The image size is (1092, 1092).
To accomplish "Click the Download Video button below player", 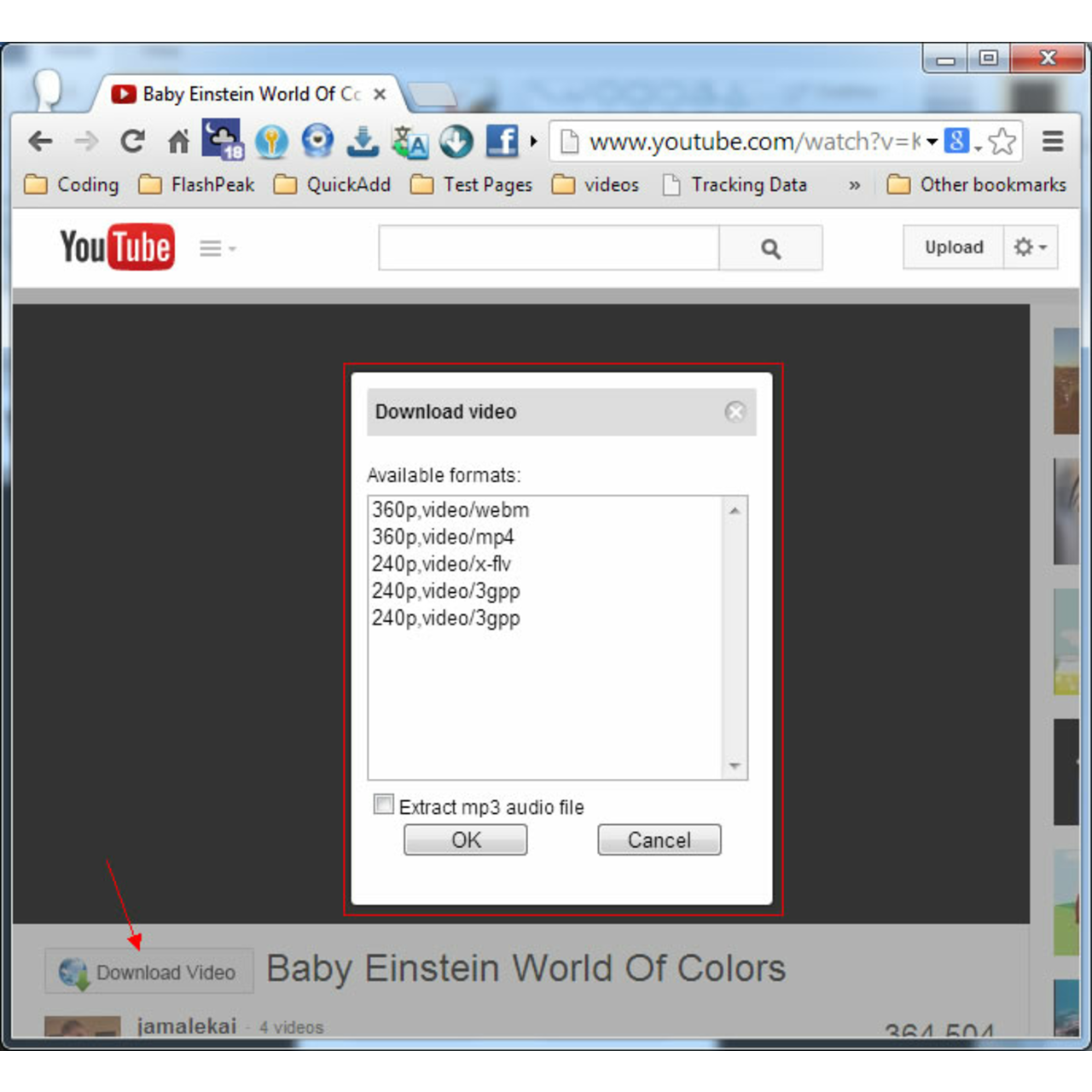I will pos(149,972).
